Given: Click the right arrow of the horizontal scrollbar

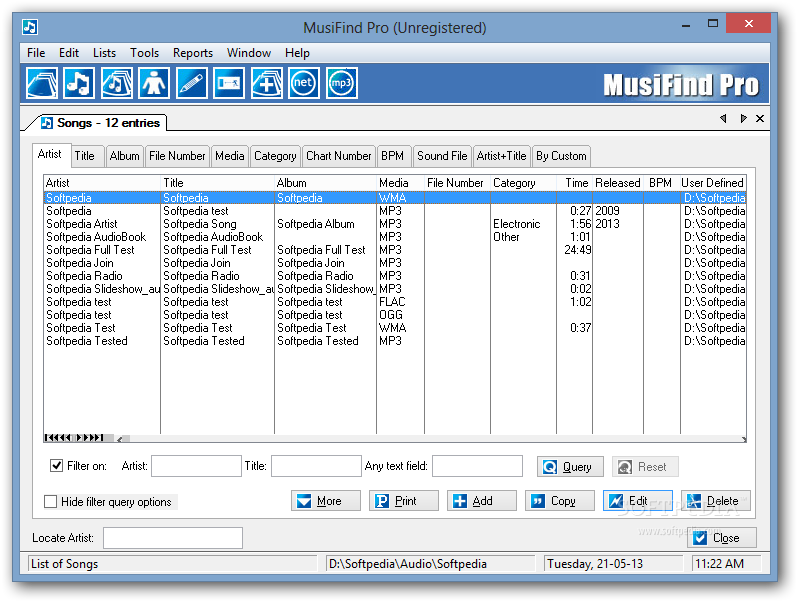Looking at the screenshot, I should click(744, 439).
